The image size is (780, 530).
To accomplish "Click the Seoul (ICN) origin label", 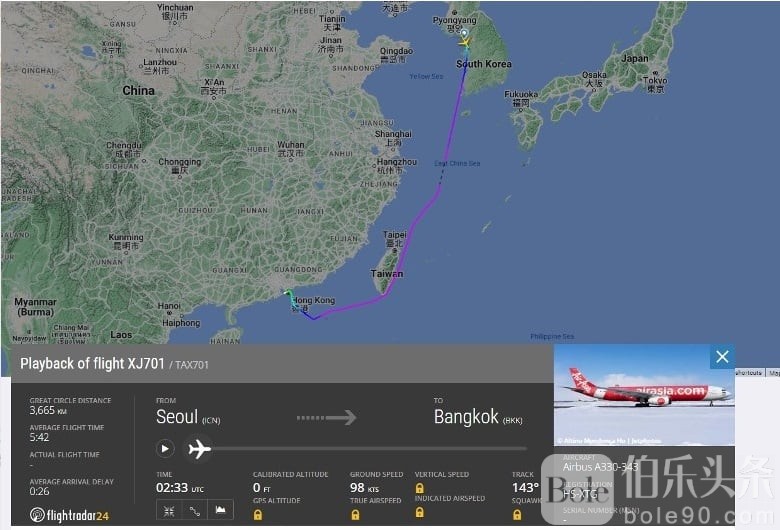I will pyautogui.click(x=188, y=417).
